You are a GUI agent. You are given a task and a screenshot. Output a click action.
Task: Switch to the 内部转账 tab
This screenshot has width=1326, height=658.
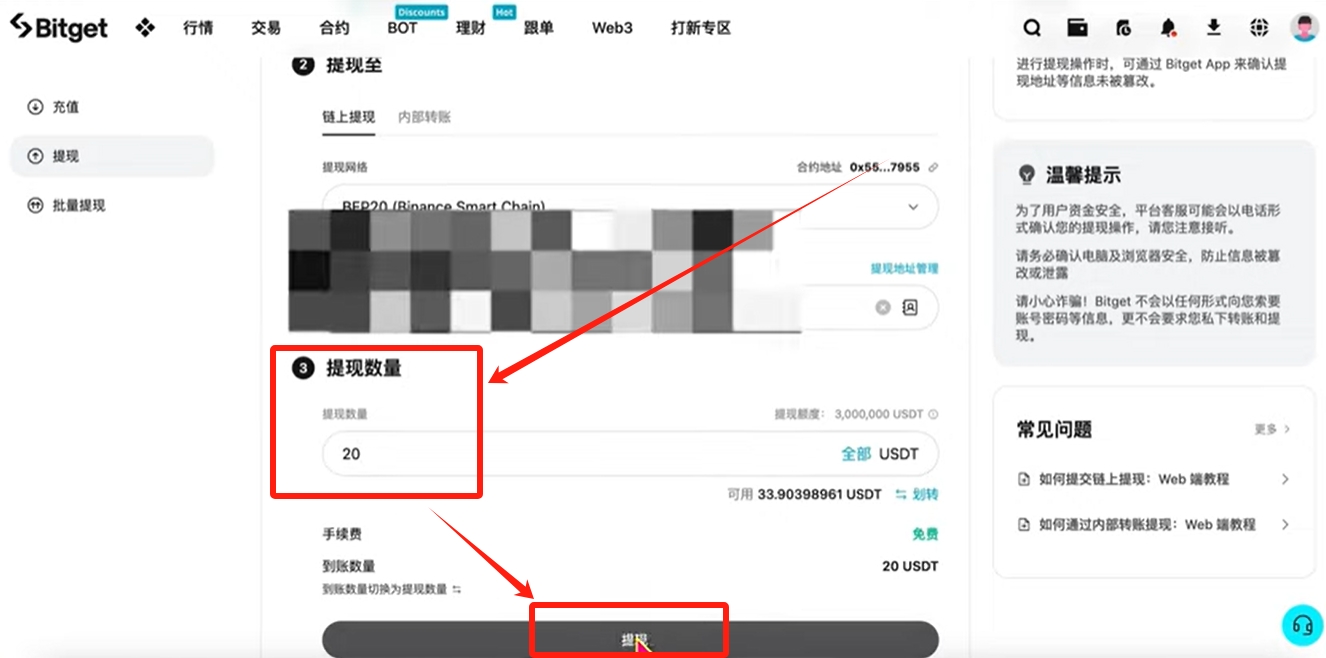(x=424, y=117)
